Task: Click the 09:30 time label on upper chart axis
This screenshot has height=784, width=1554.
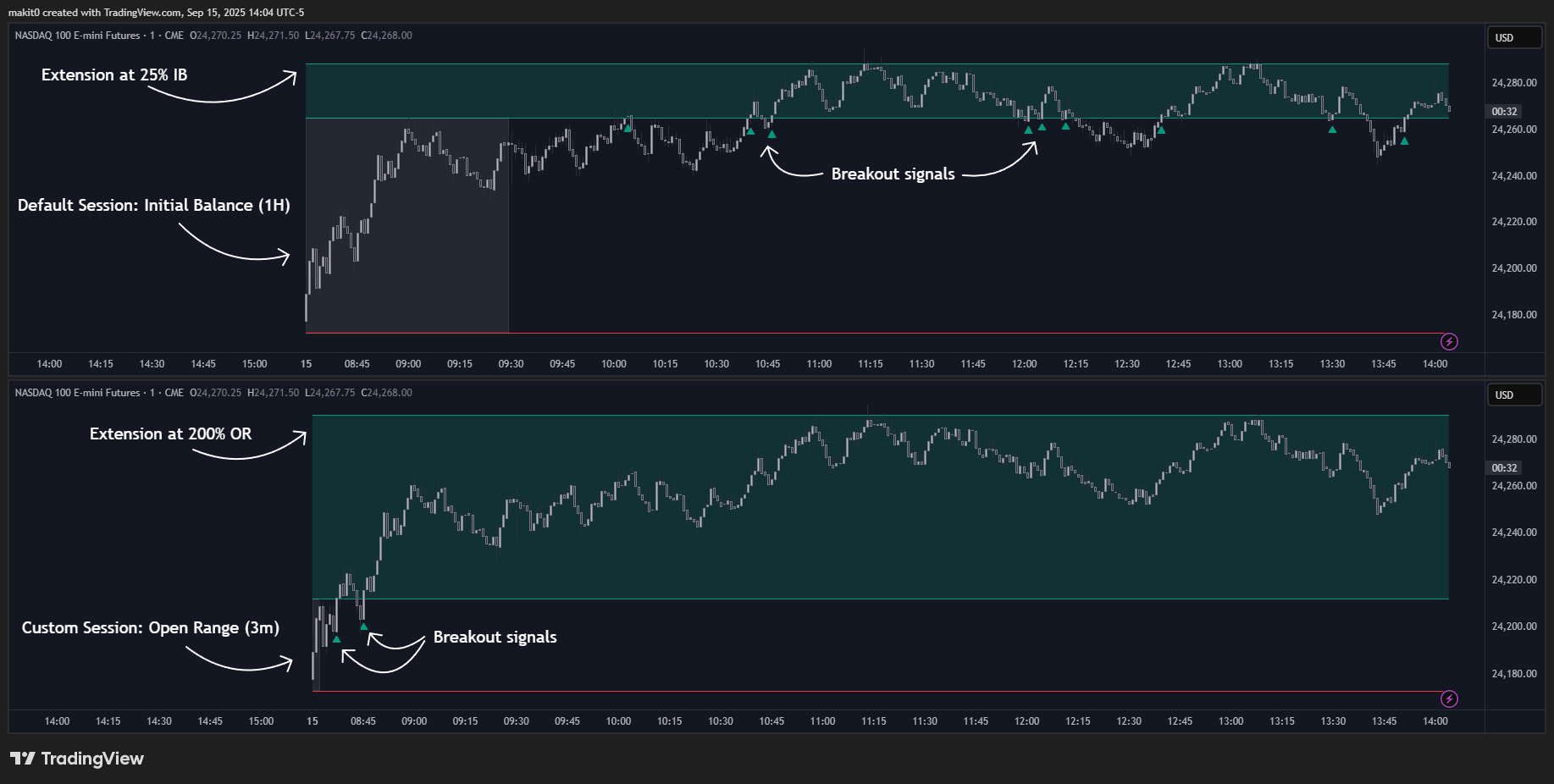Action: (511, 364)
